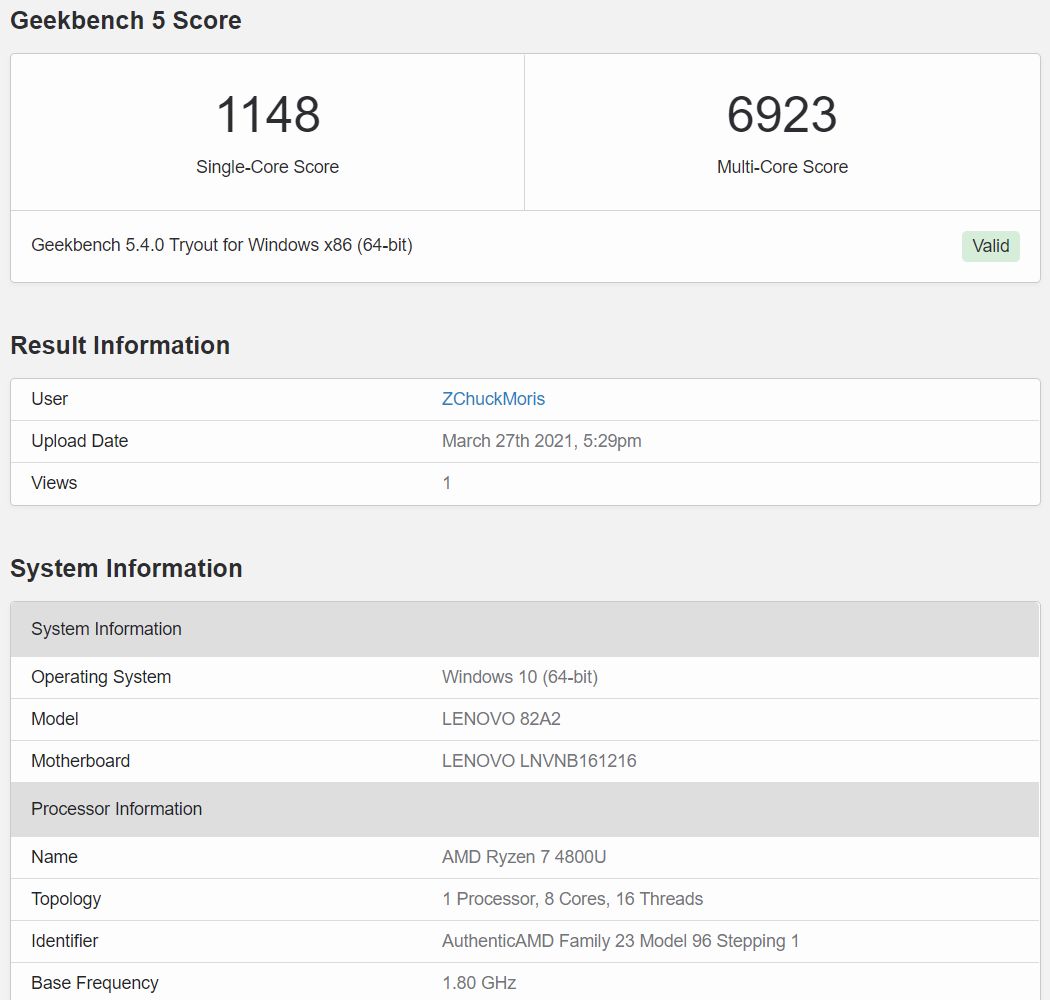Click the Multi-Core Score label

[x=782, y=167]
